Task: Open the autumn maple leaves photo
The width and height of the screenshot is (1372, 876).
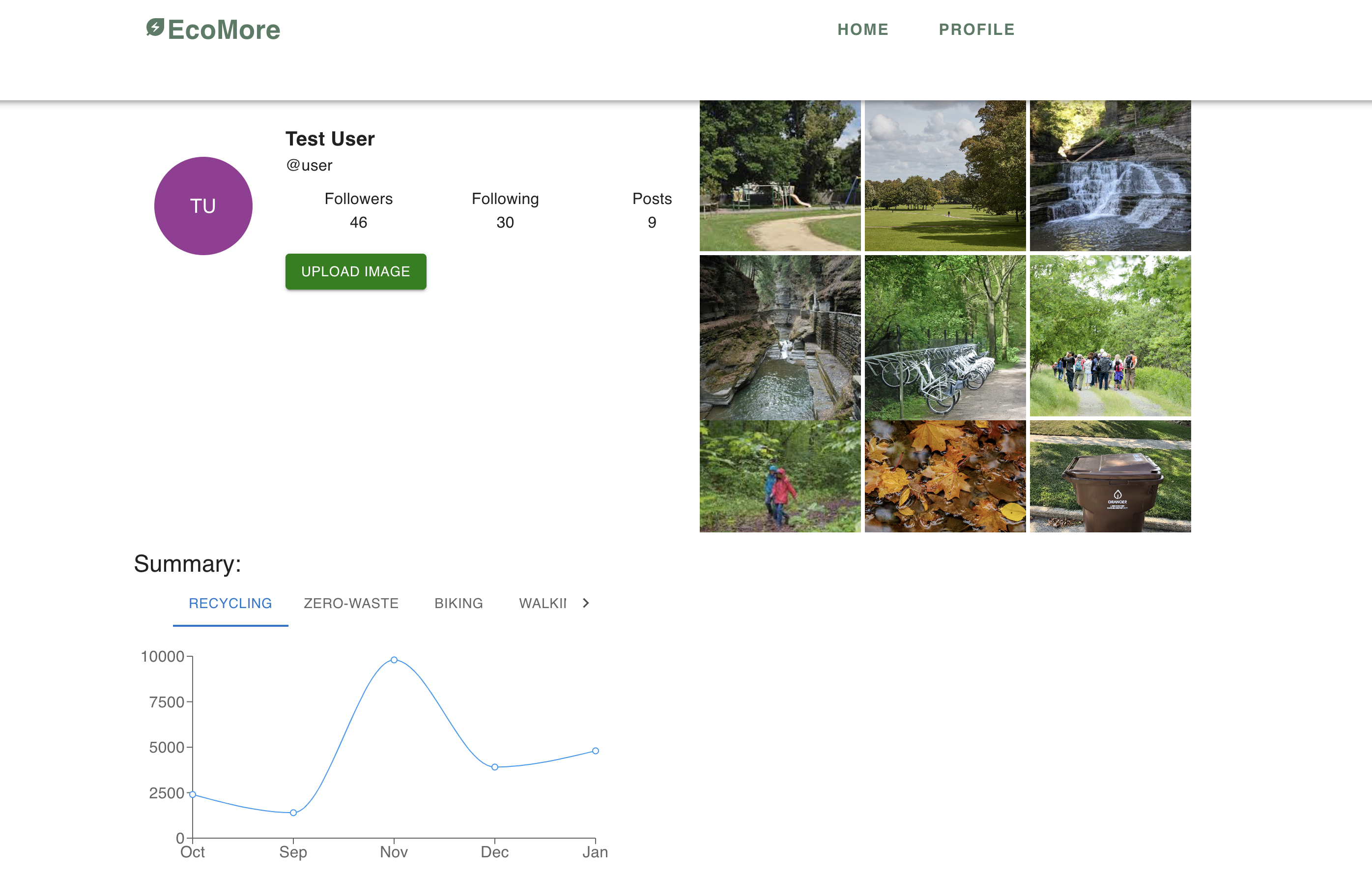Action: pyautogui.click(x=944, y=476)
